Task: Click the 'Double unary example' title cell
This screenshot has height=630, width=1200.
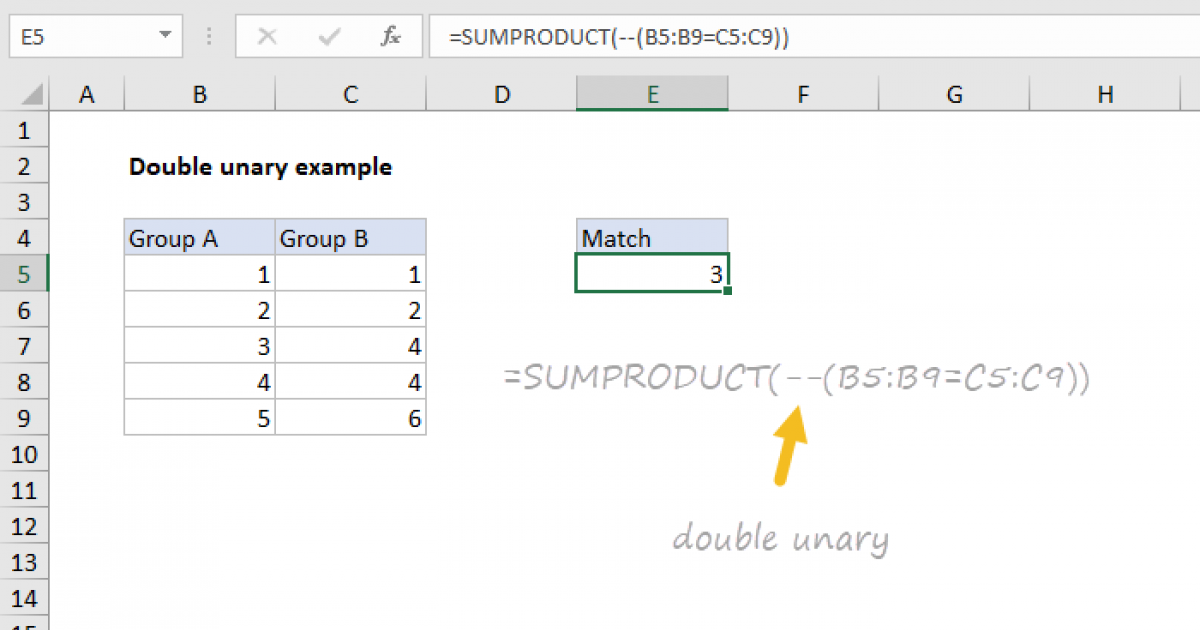Action: [260, 167]
